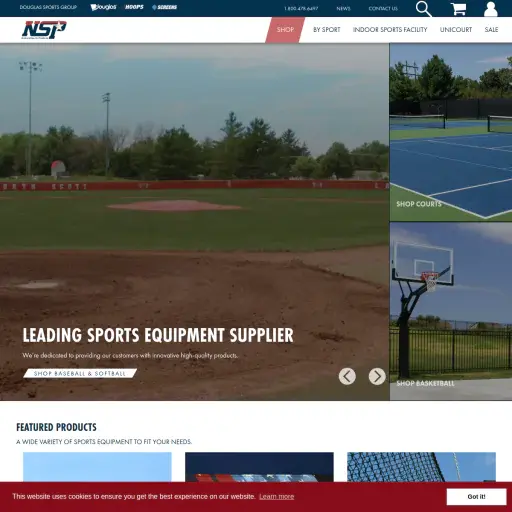Go to NSP logo homepage

44,30
